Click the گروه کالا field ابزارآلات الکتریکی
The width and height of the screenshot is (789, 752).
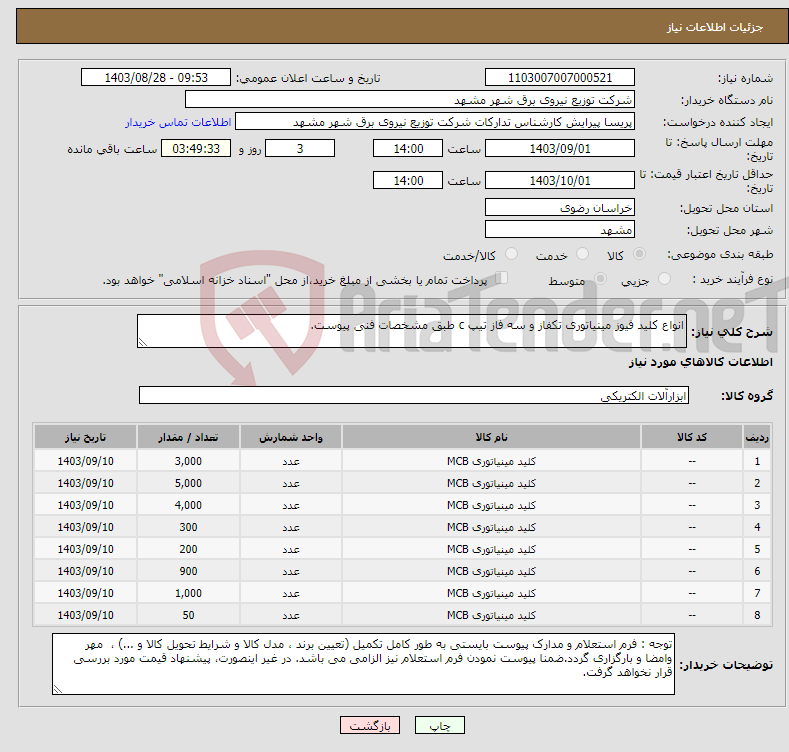point(414,396)
